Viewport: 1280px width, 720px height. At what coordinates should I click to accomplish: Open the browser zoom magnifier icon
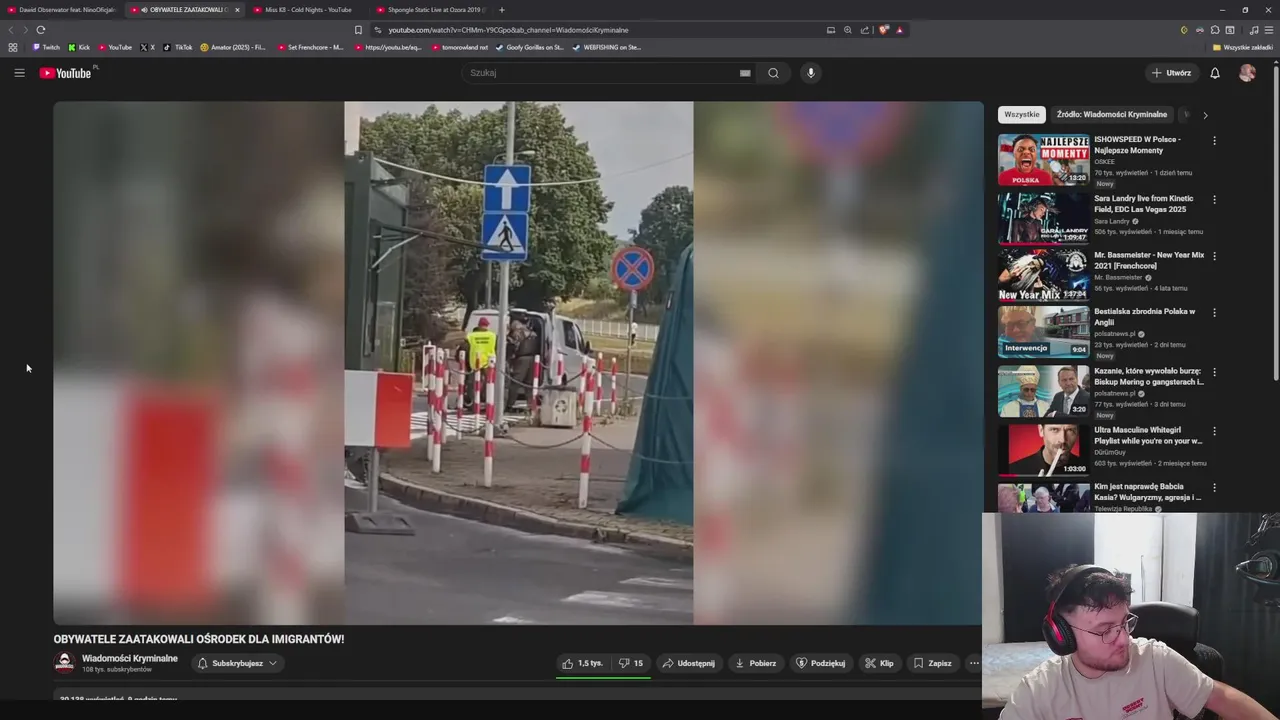click(x=848, y=30)
